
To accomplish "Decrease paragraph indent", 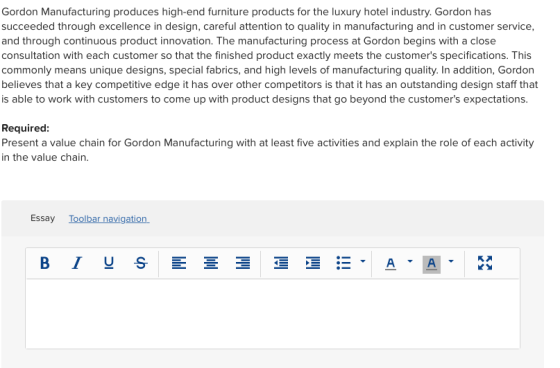I will click(281, 263).
